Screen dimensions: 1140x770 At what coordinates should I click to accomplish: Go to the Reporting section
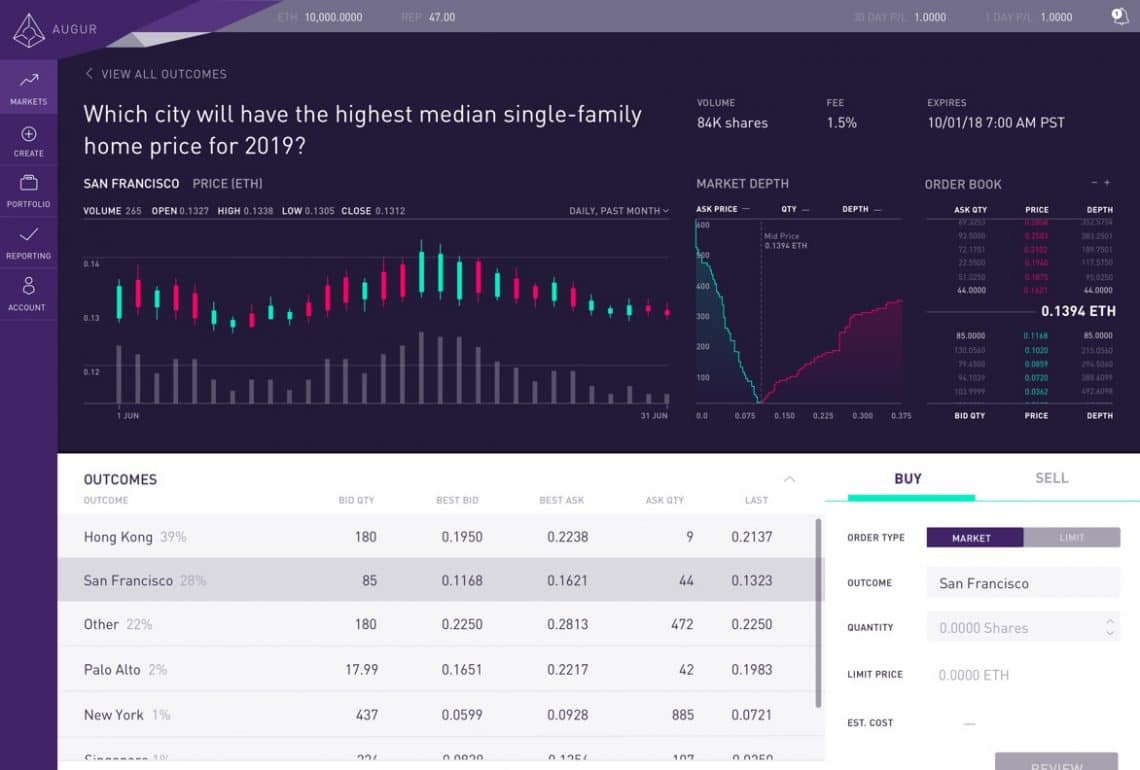coord(28,243)
